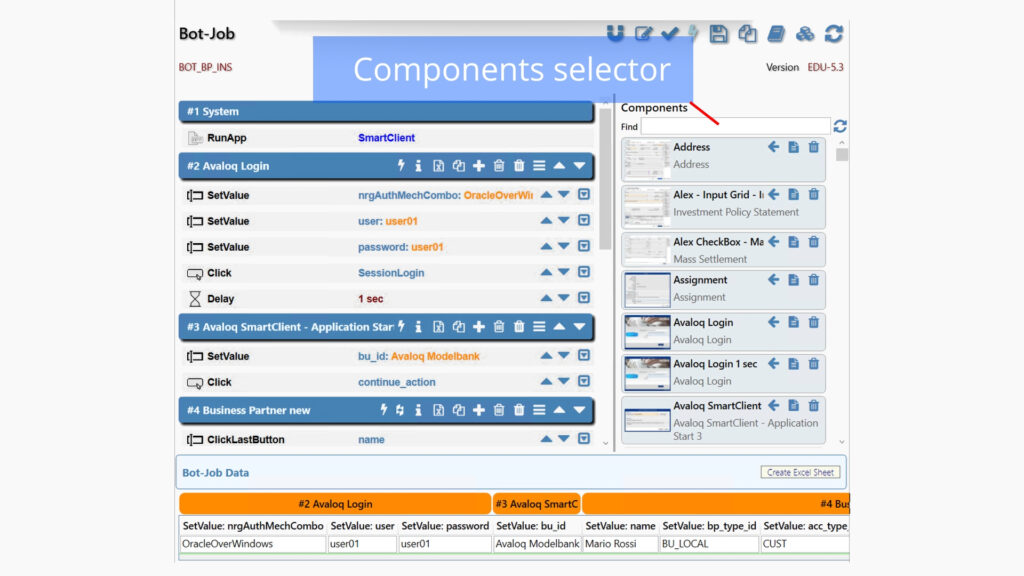Click the Excel icon in the #4 Business Partner new header
The image size is (1024, 576).
pyautogui.click(x=439, y=410)
